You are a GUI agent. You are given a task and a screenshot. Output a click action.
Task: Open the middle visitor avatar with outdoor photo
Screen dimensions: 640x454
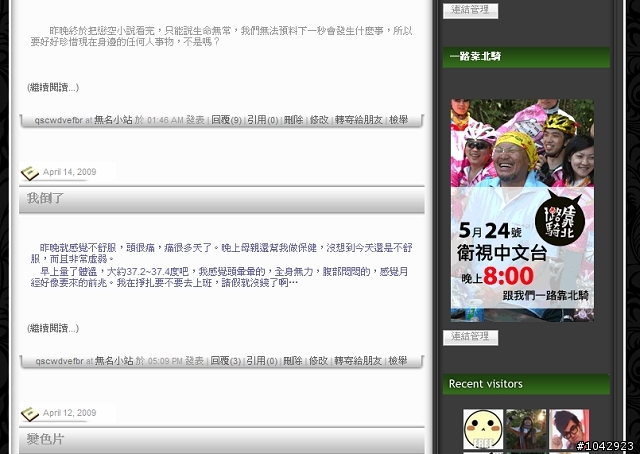pyautogui.click(x=526, y=429)
